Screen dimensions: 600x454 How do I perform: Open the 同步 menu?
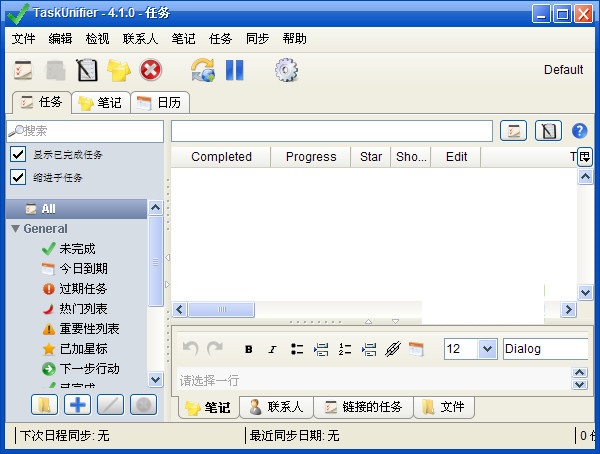pyautogui.click(x=257, y=39)
